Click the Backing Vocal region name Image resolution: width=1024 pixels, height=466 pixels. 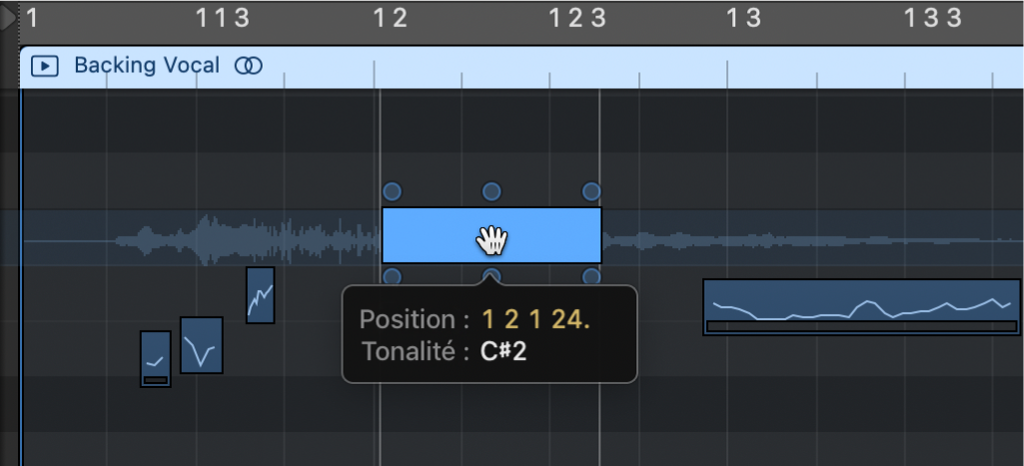[x=146, y=66]
